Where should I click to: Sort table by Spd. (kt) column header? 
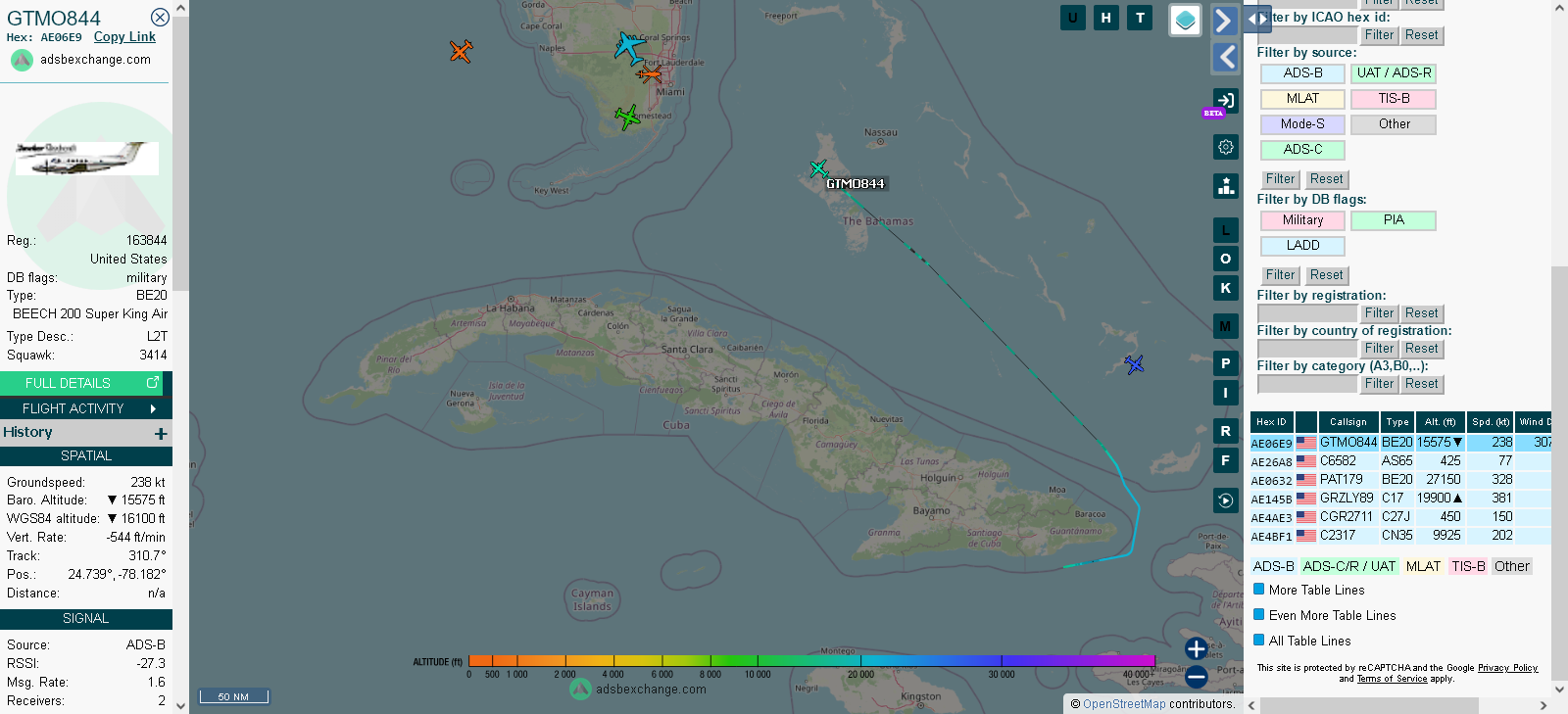(1490, 422)
